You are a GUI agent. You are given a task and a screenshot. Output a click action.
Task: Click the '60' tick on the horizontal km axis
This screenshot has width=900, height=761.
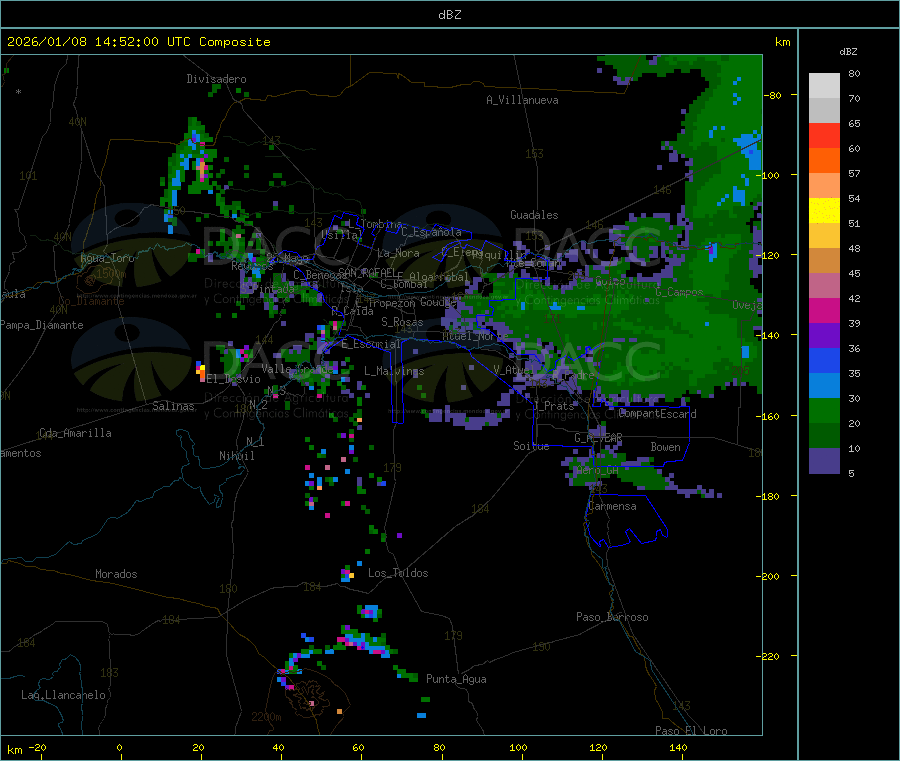click(358, 748)
